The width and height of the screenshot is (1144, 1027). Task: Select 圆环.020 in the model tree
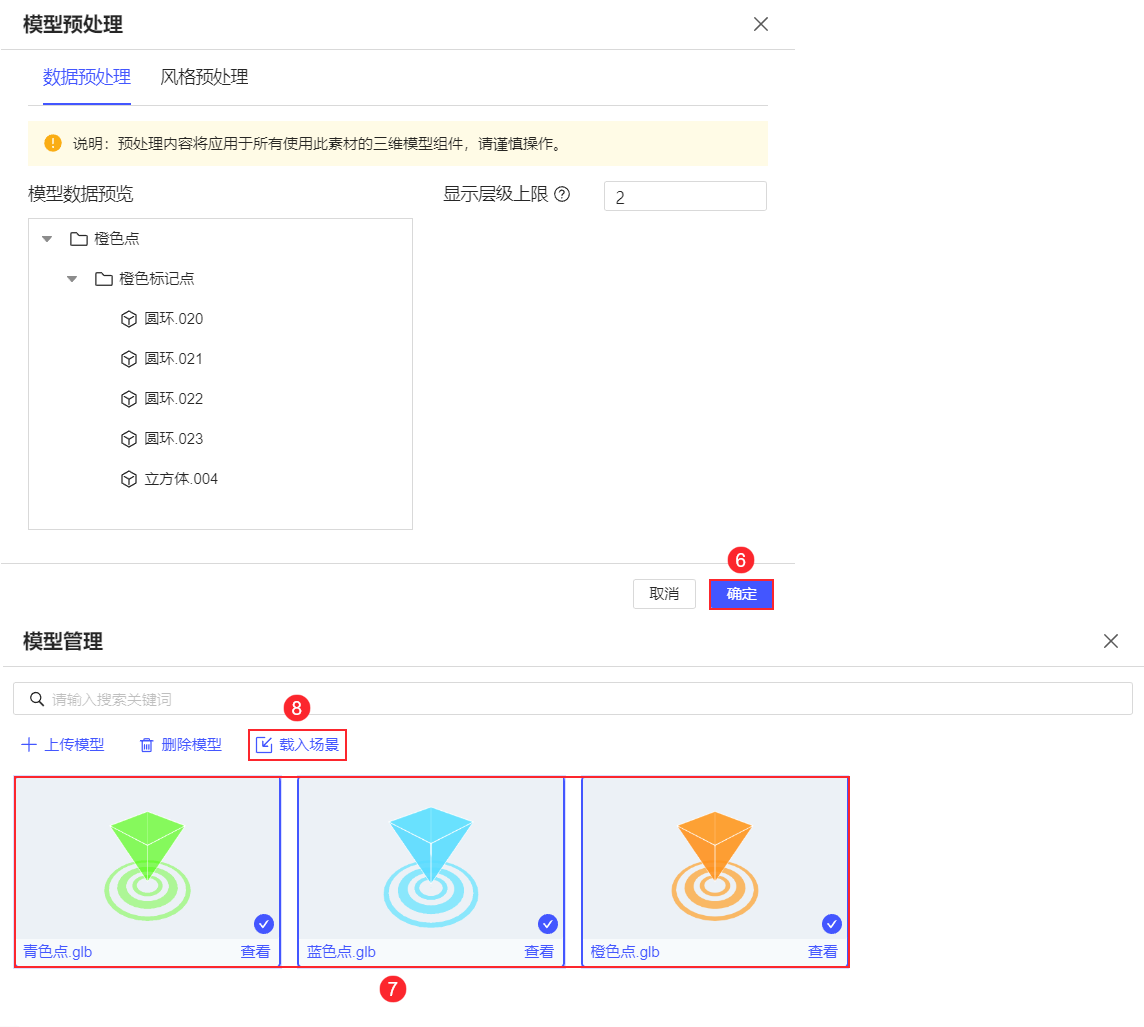[x=174, y=319]
